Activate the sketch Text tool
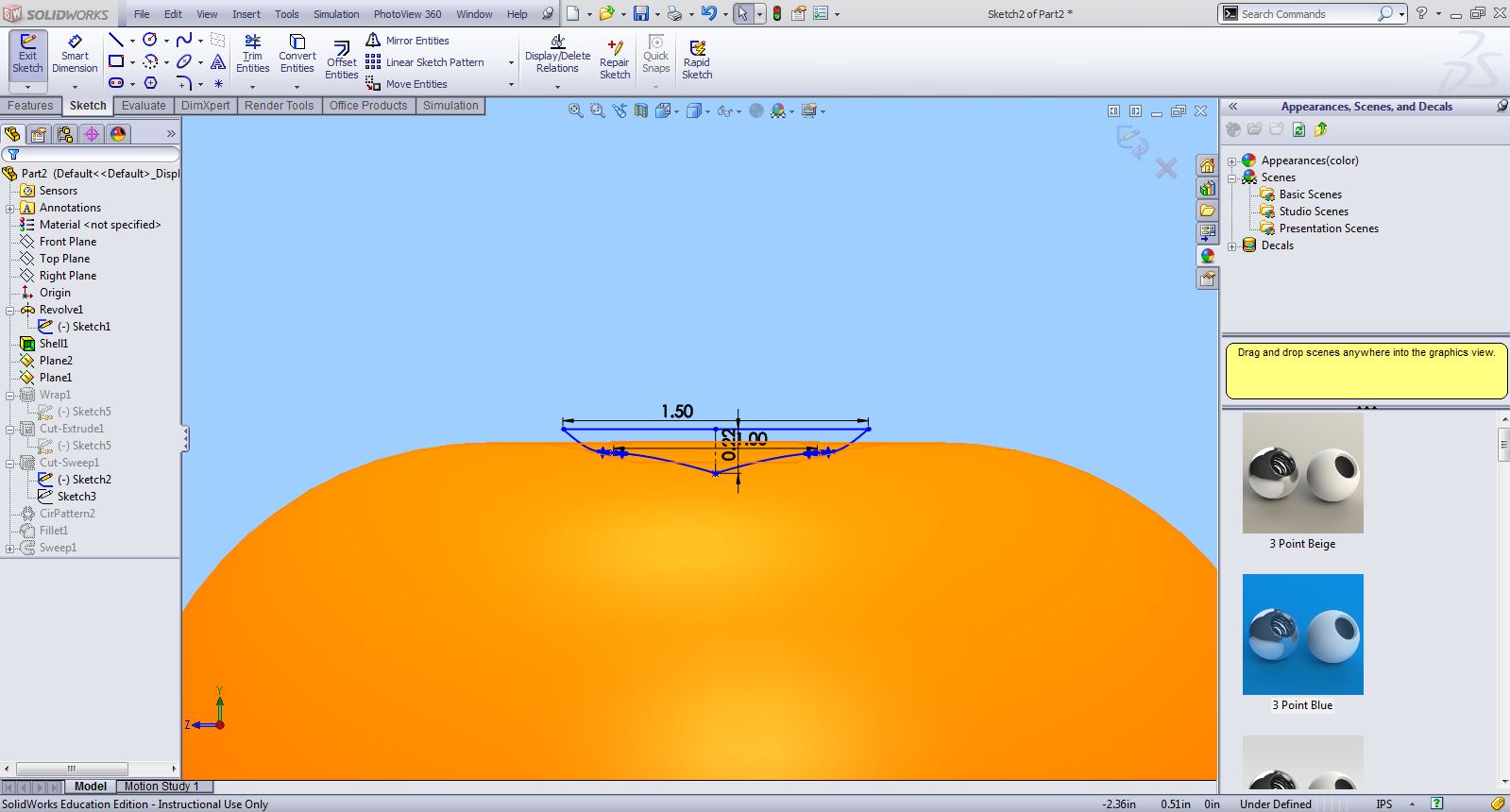 [x=218, y=61]
